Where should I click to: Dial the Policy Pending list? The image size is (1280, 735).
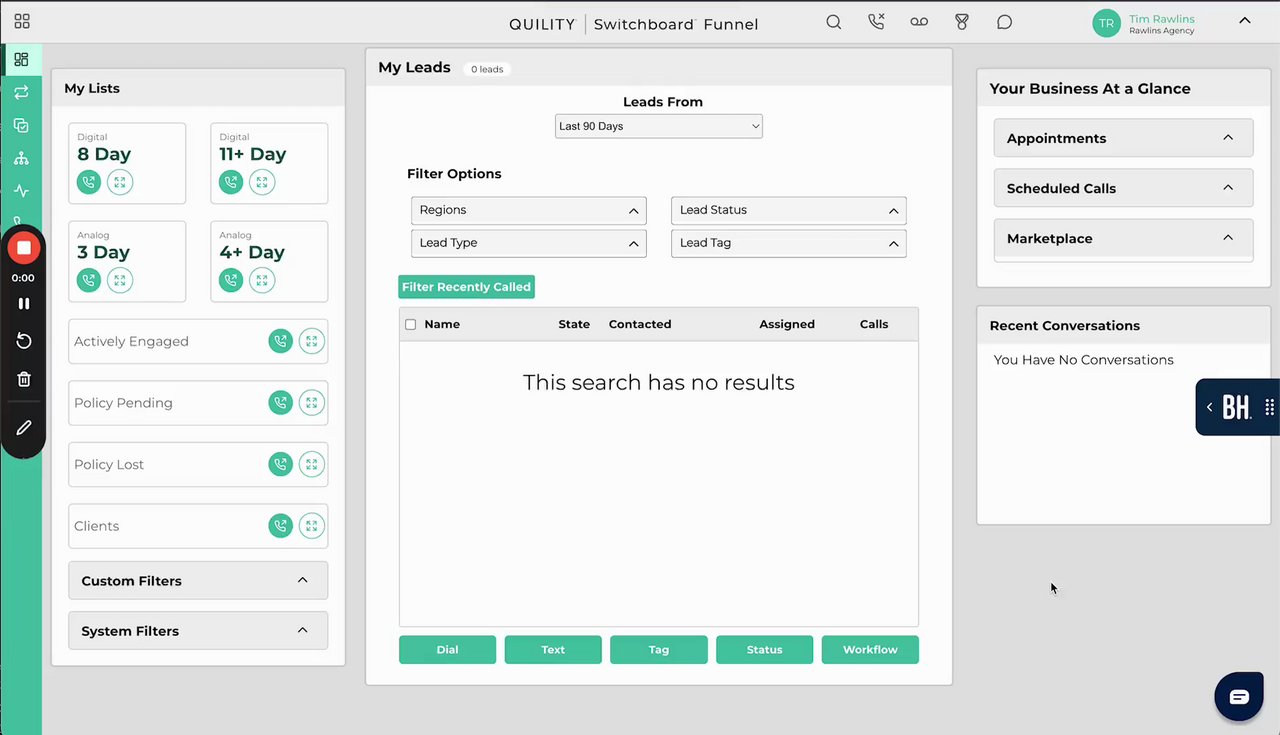[x=281, y=403]
